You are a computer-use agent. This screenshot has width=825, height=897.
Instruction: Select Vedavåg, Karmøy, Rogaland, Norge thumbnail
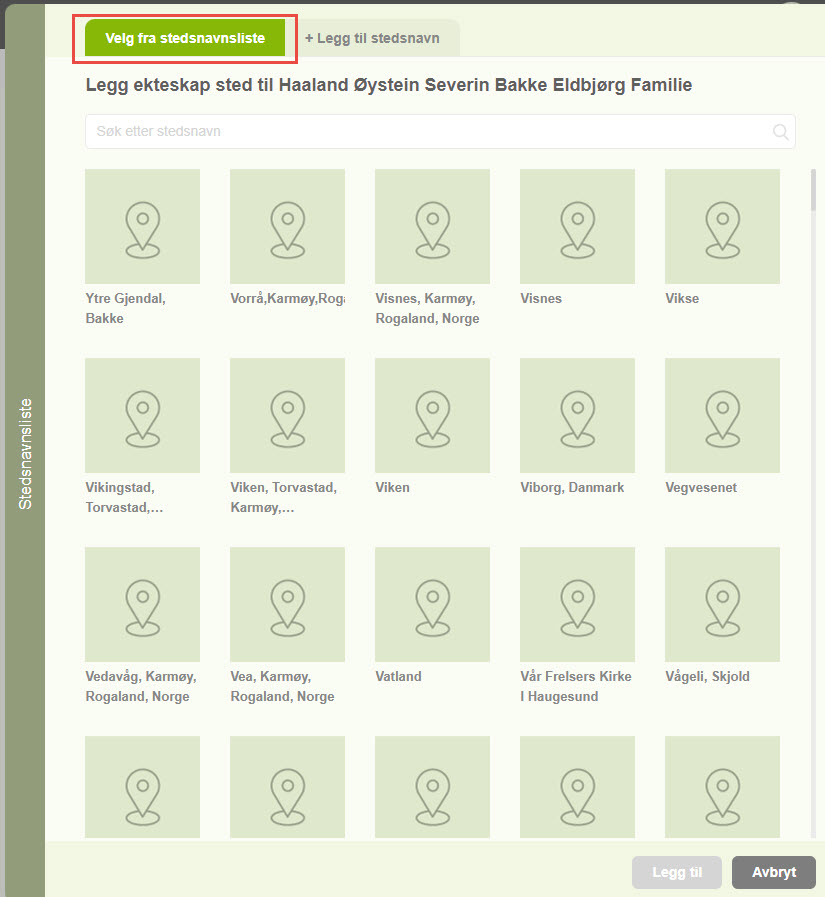[142, 604]
